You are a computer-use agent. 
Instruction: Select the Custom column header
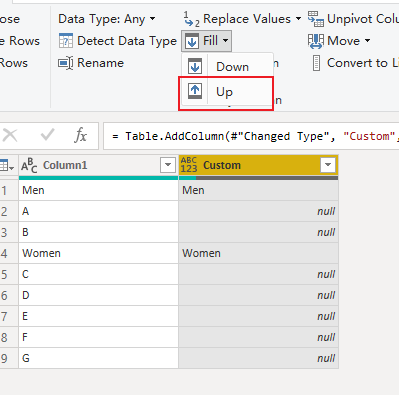click(259, 165)
